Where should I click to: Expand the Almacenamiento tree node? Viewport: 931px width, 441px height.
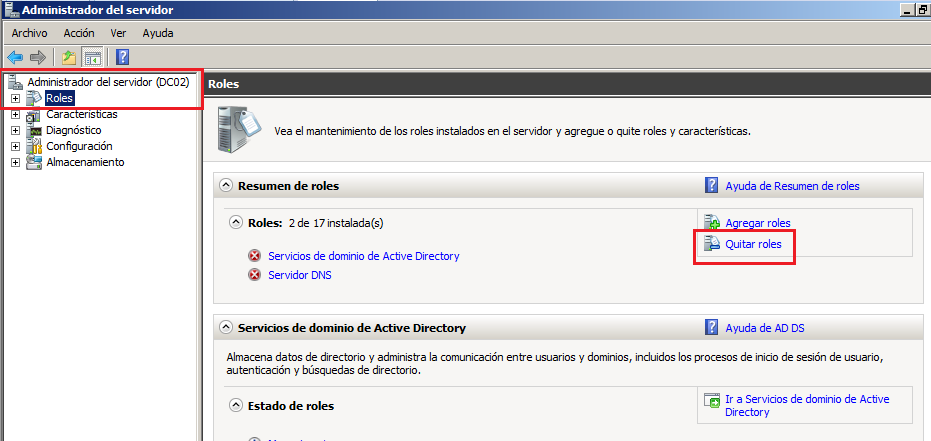click(x=15, y=162)
